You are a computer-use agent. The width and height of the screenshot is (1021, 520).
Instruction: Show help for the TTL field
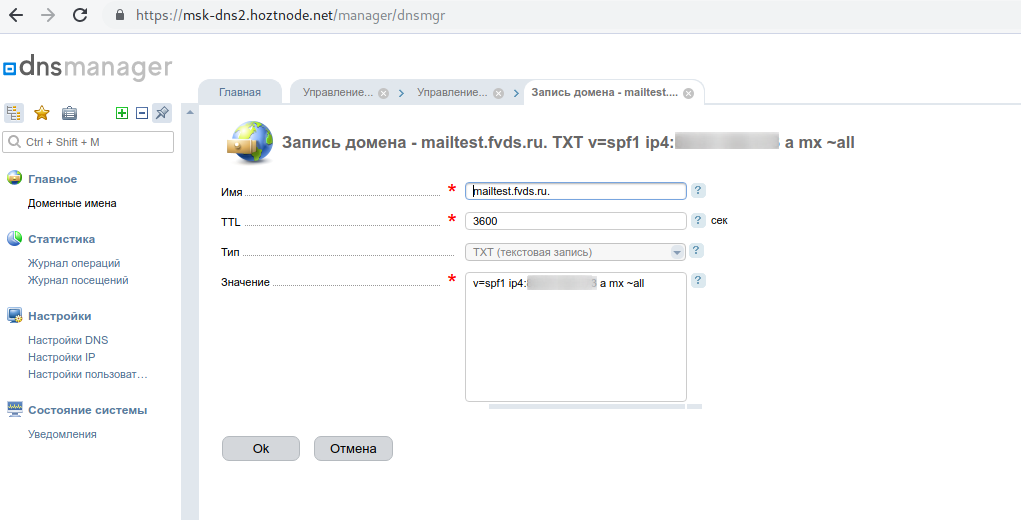tap(698, 220)
